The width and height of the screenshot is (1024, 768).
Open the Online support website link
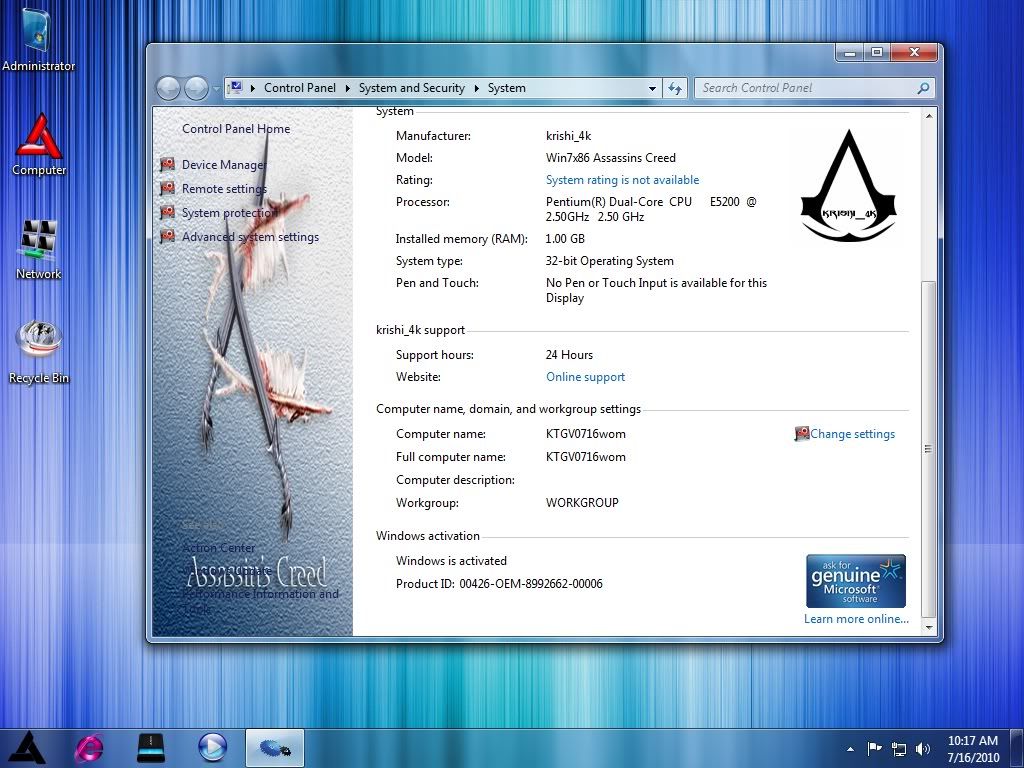click(x=585, y=377)
